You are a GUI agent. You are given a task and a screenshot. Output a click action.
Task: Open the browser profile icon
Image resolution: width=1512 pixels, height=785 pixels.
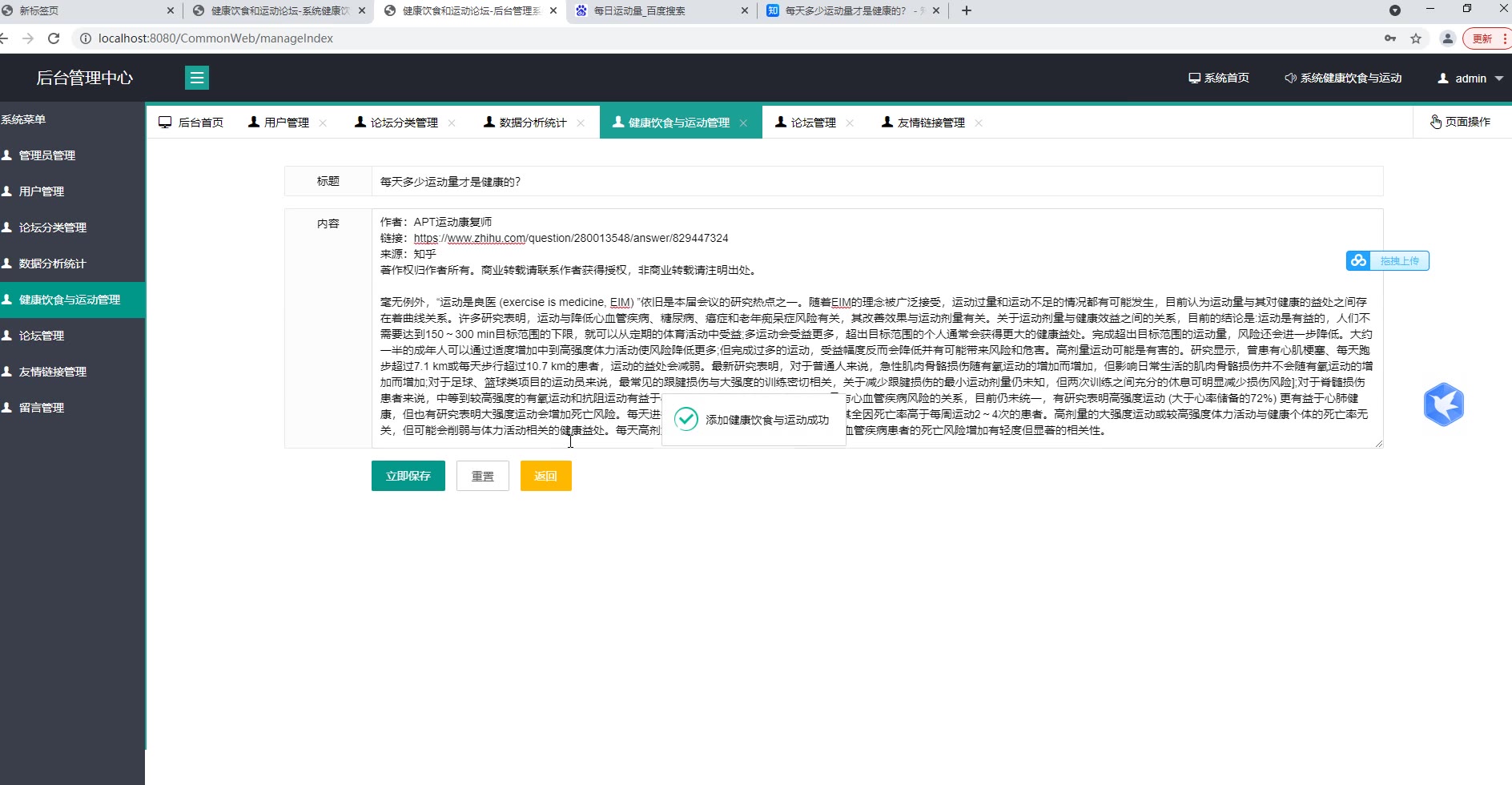tap(1448, 38)
